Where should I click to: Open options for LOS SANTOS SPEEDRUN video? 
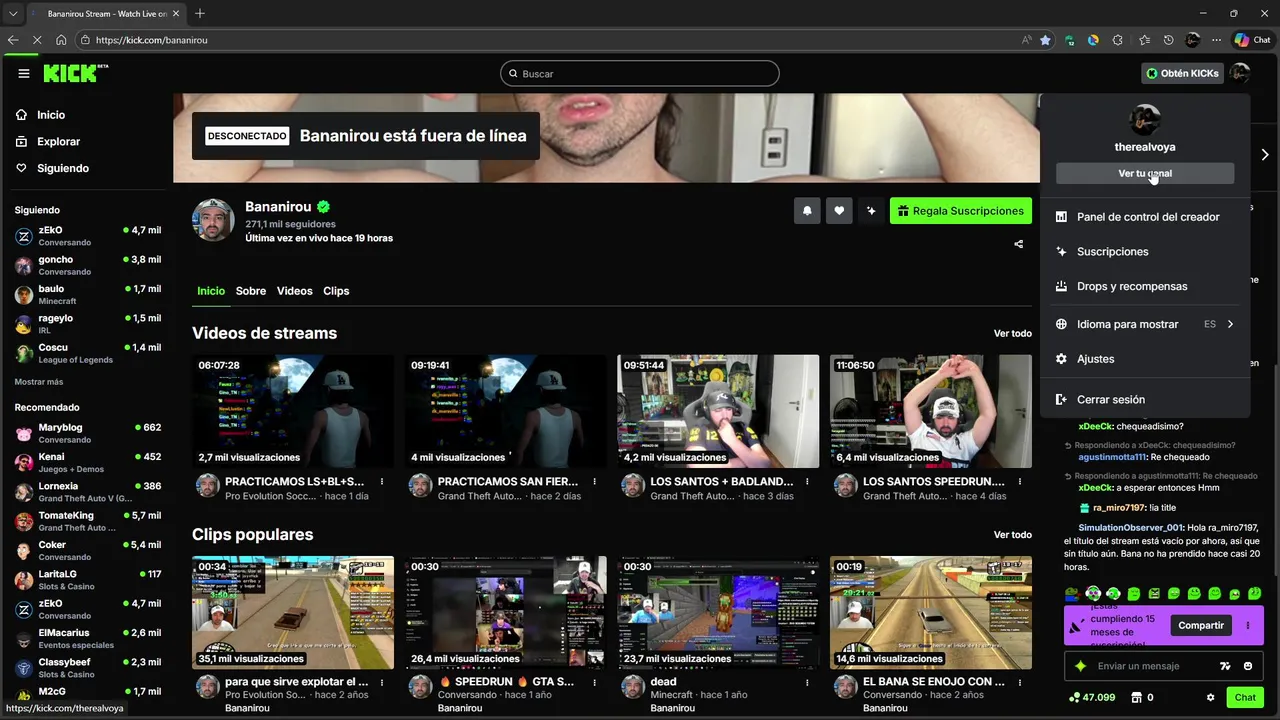1020,482
